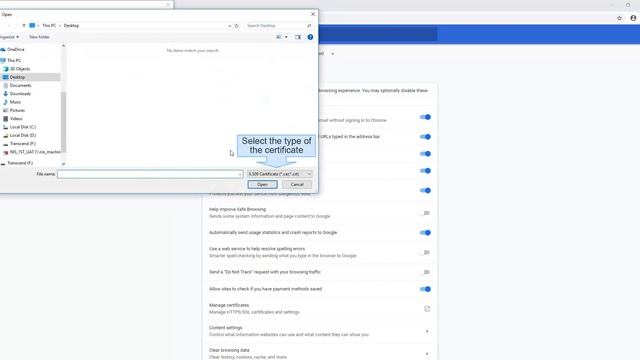Click the Cancel button in the dialog
This screenshot has width=640, height=360.
click(x=297, y=184)
